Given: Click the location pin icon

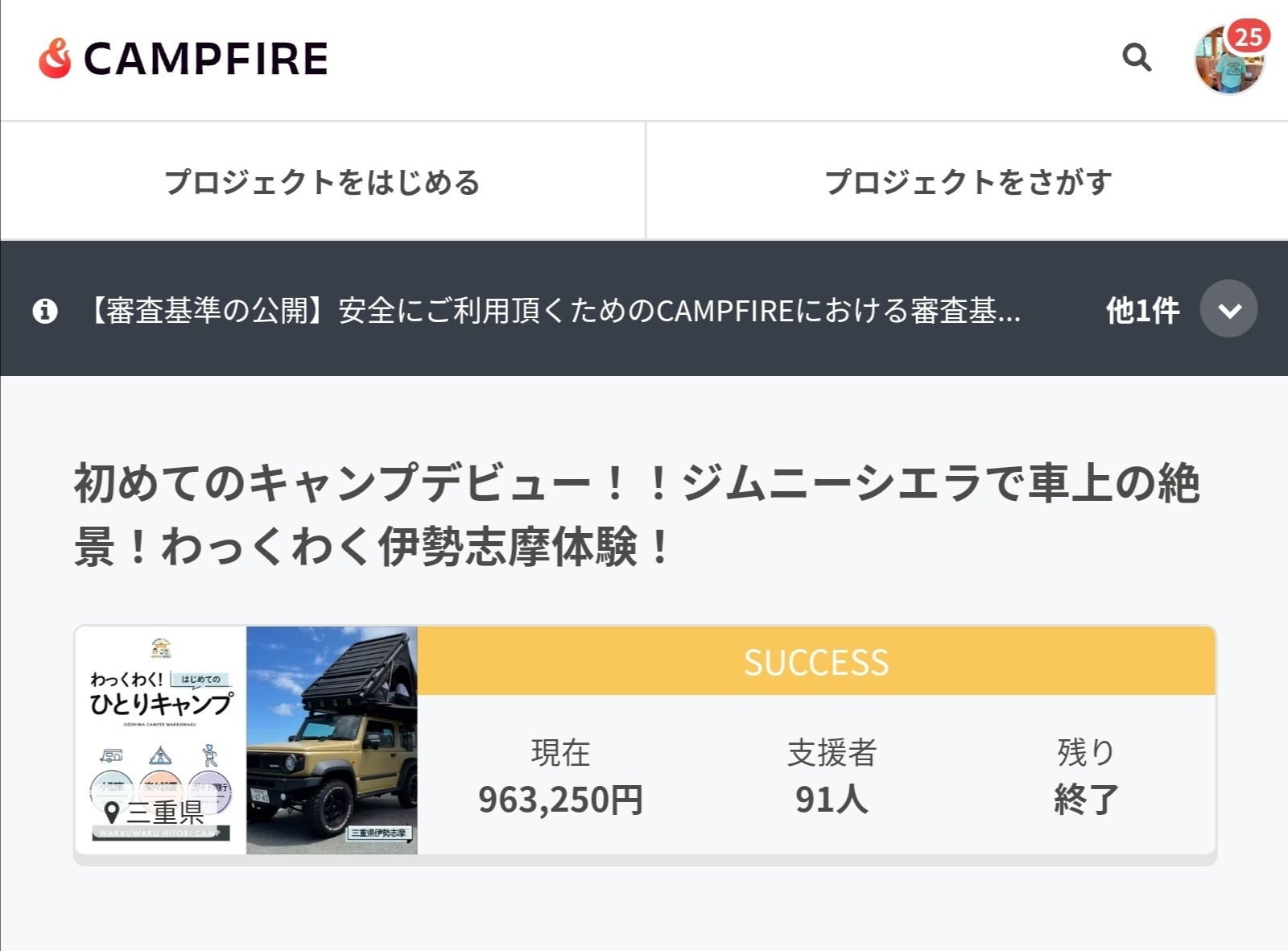Looking at the screenshot, I should (x=113, y=812).
